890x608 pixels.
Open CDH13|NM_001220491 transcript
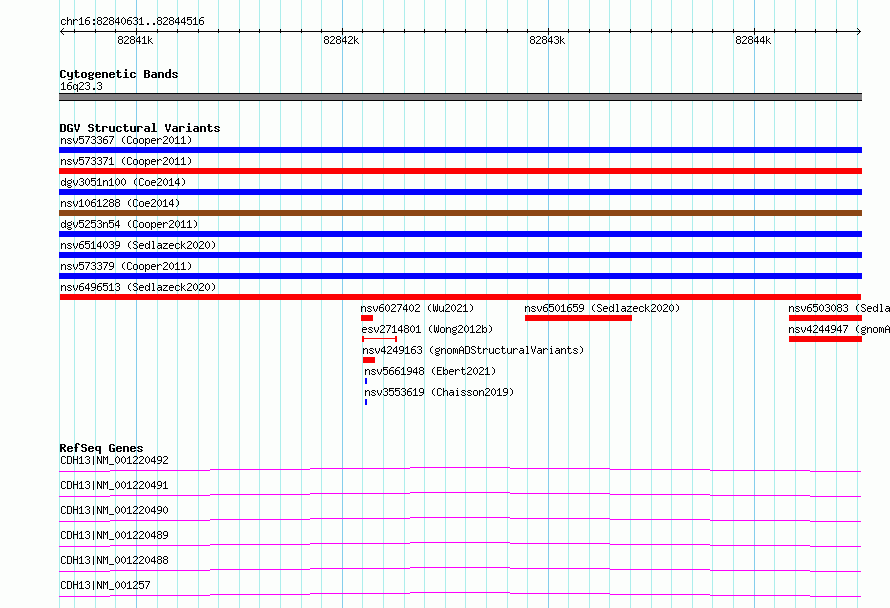click(114, 485)
